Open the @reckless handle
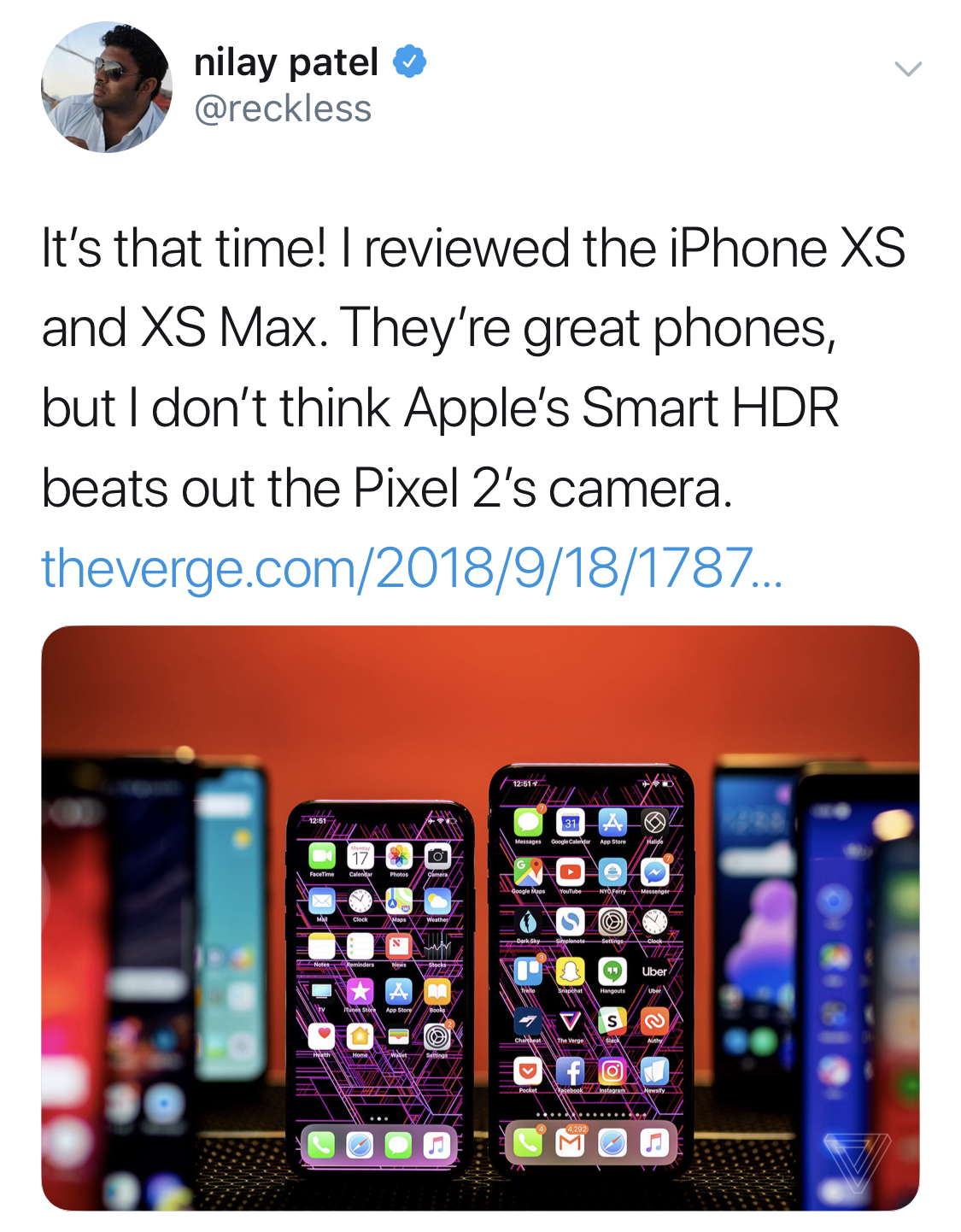Viewport: 961px width, 1232px height. click(283, 109)
